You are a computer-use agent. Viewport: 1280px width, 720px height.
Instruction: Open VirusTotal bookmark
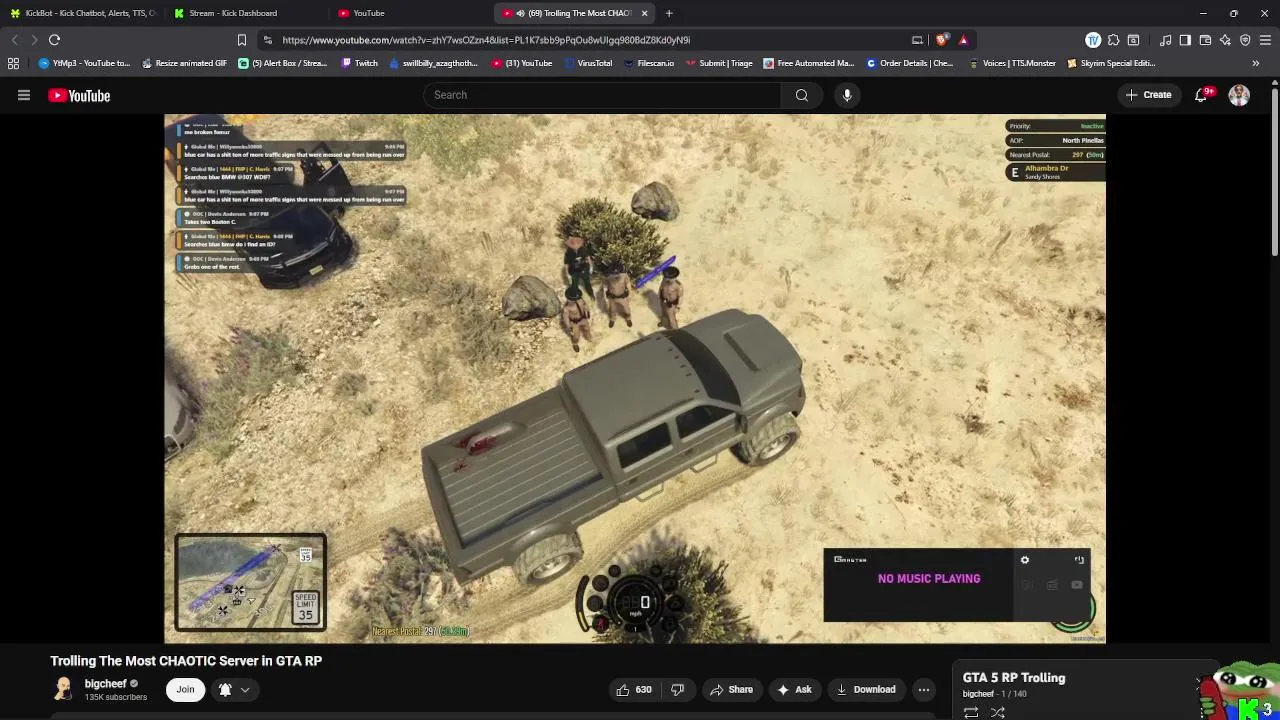[588, 63]
